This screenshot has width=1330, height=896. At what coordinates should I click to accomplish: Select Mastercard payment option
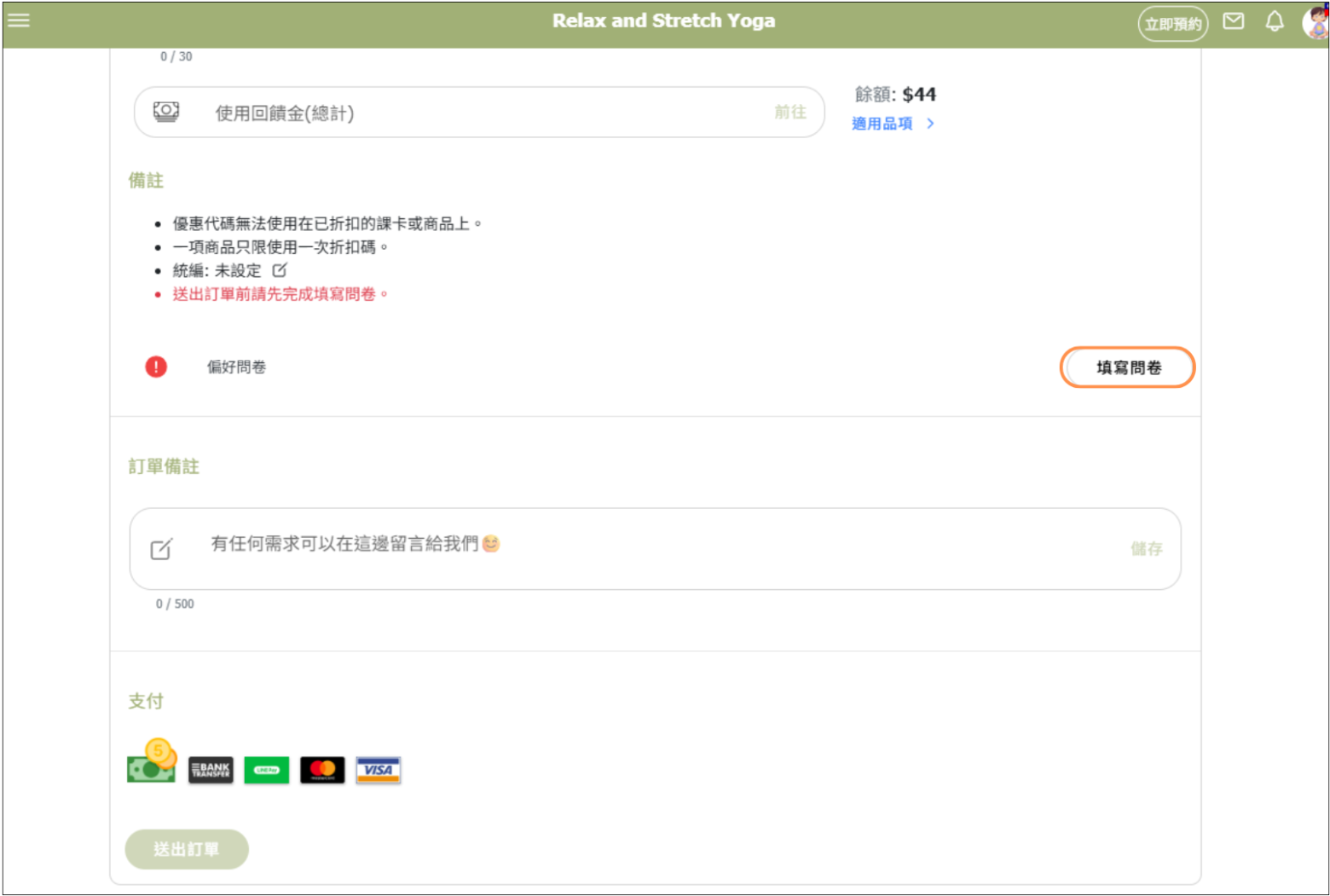point(322,770)
